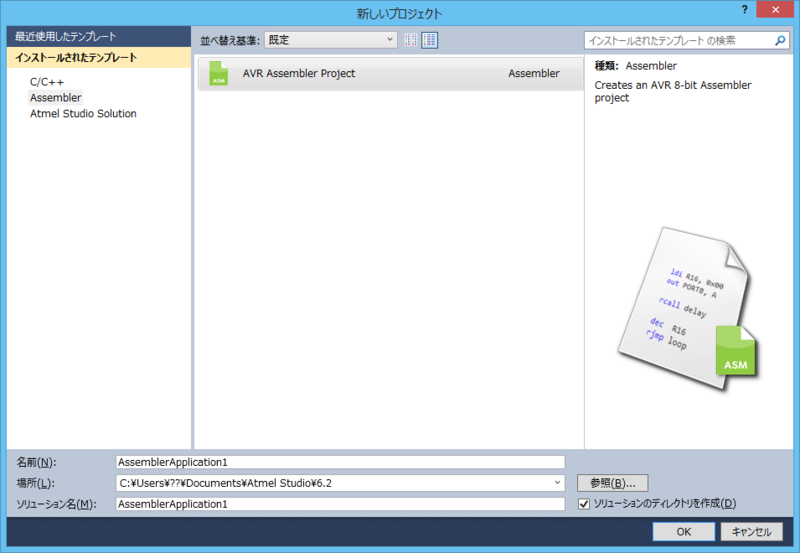Viewport: 800px width, 553px height.
Task: Click the Browse (参照) button
Action: [x=613, y=483]
